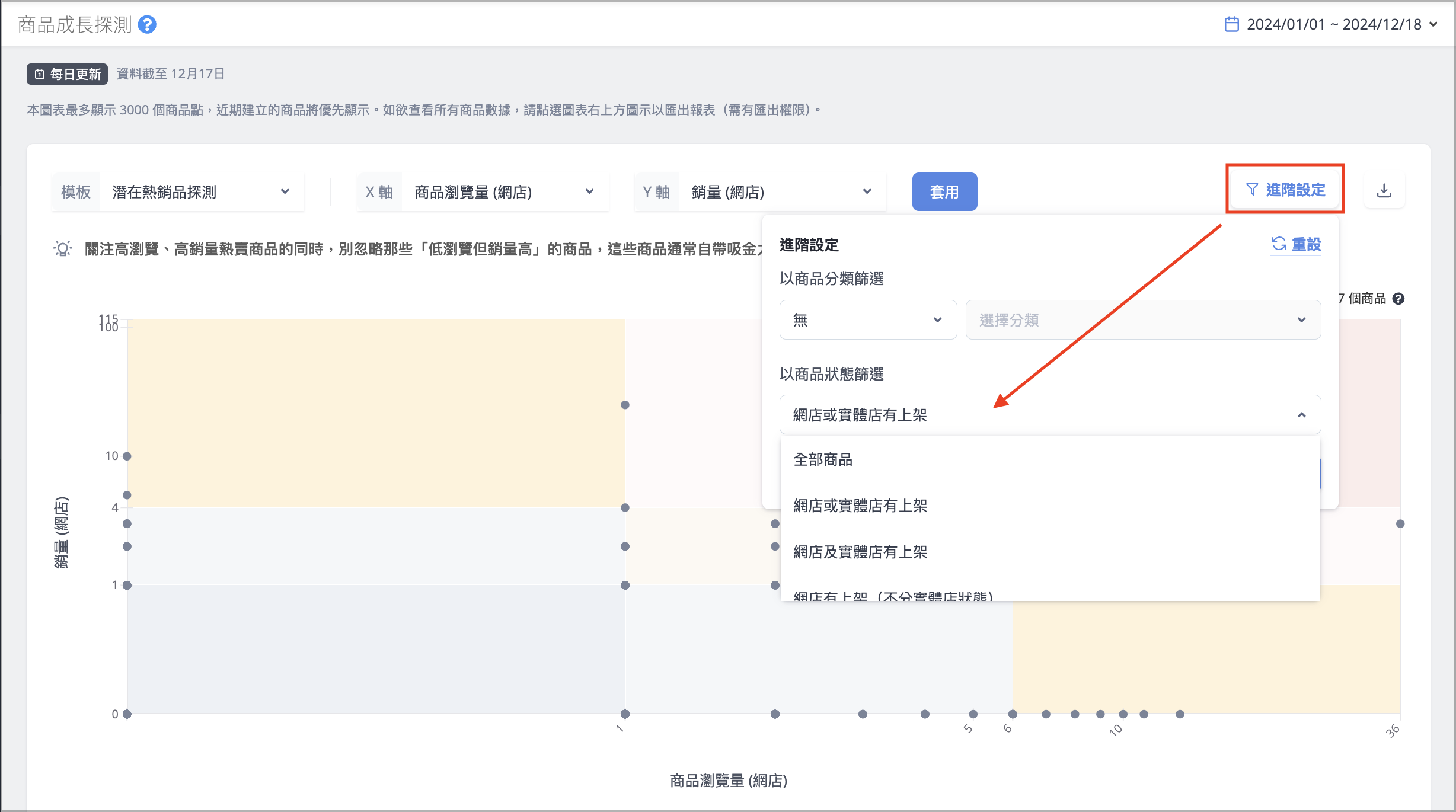
Task: Click the 重設 reset link
Action: point(1297,244)
